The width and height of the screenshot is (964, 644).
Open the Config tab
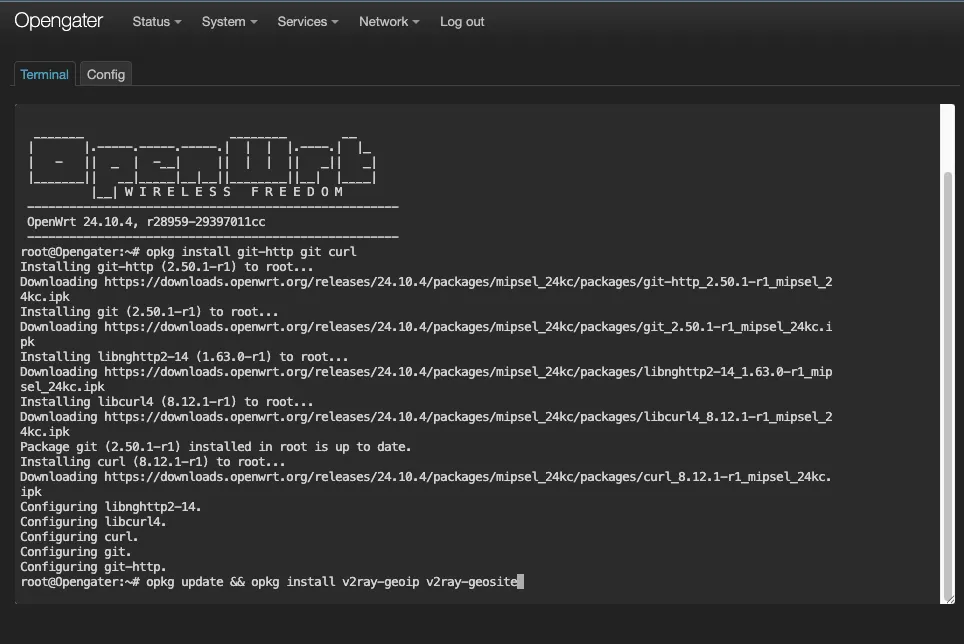tap(106, 74)
